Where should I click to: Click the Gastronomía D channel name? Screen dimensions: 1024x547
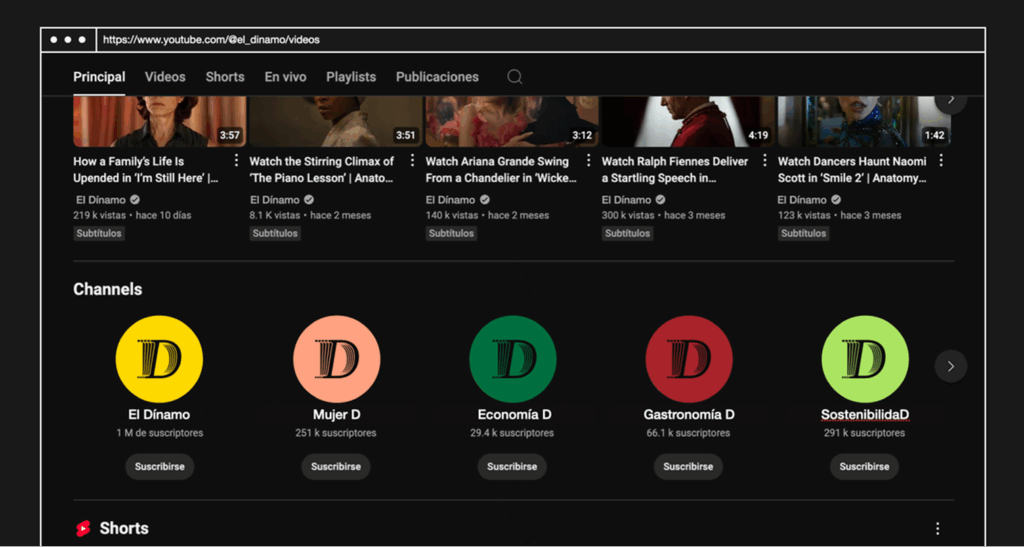(689, 414)
